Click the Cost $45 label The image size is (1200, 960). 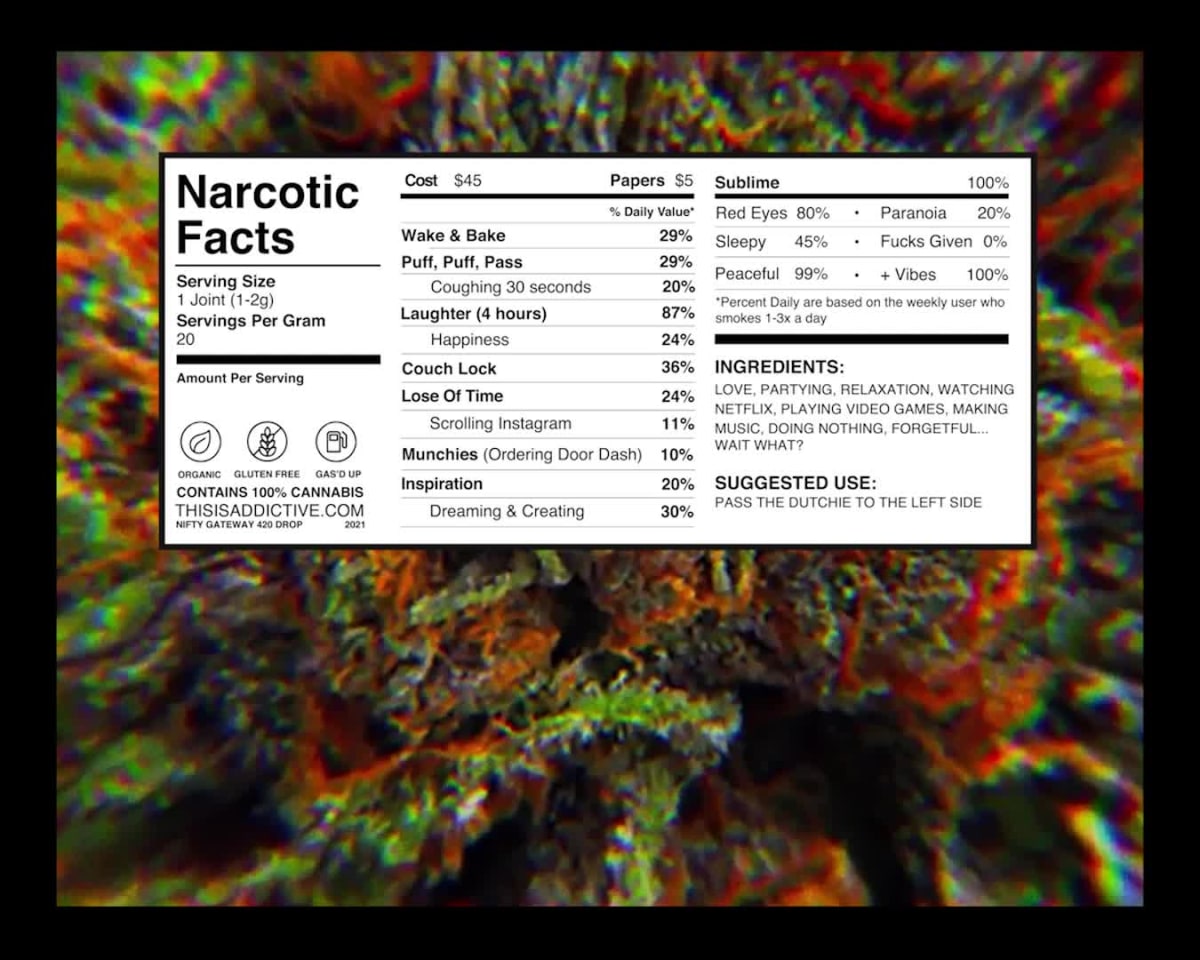coord(443,181)
